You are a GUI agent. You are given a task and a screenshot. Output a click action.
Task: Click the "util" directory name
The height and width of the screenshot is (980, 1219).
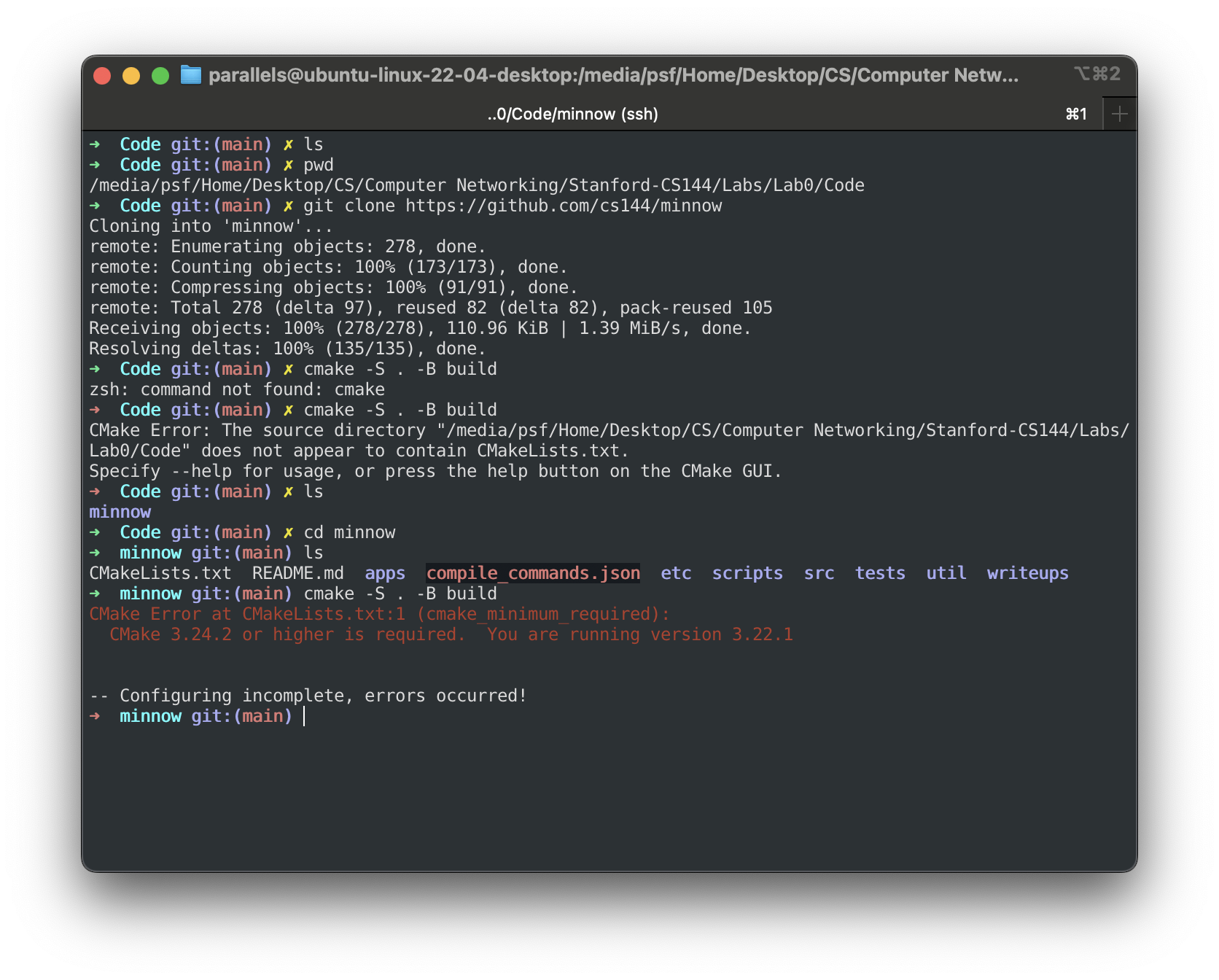click(x=945, y=573)
